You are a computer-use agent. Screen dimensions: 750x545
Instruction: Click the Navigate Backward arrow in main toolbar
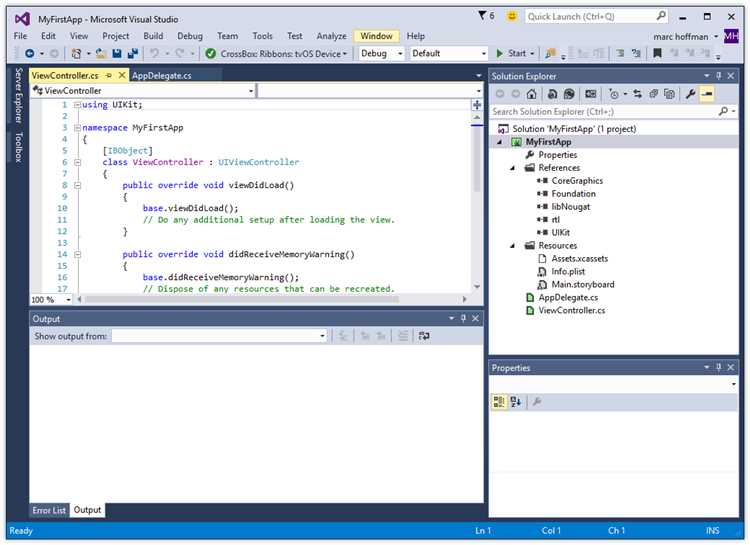coord(30,54)
